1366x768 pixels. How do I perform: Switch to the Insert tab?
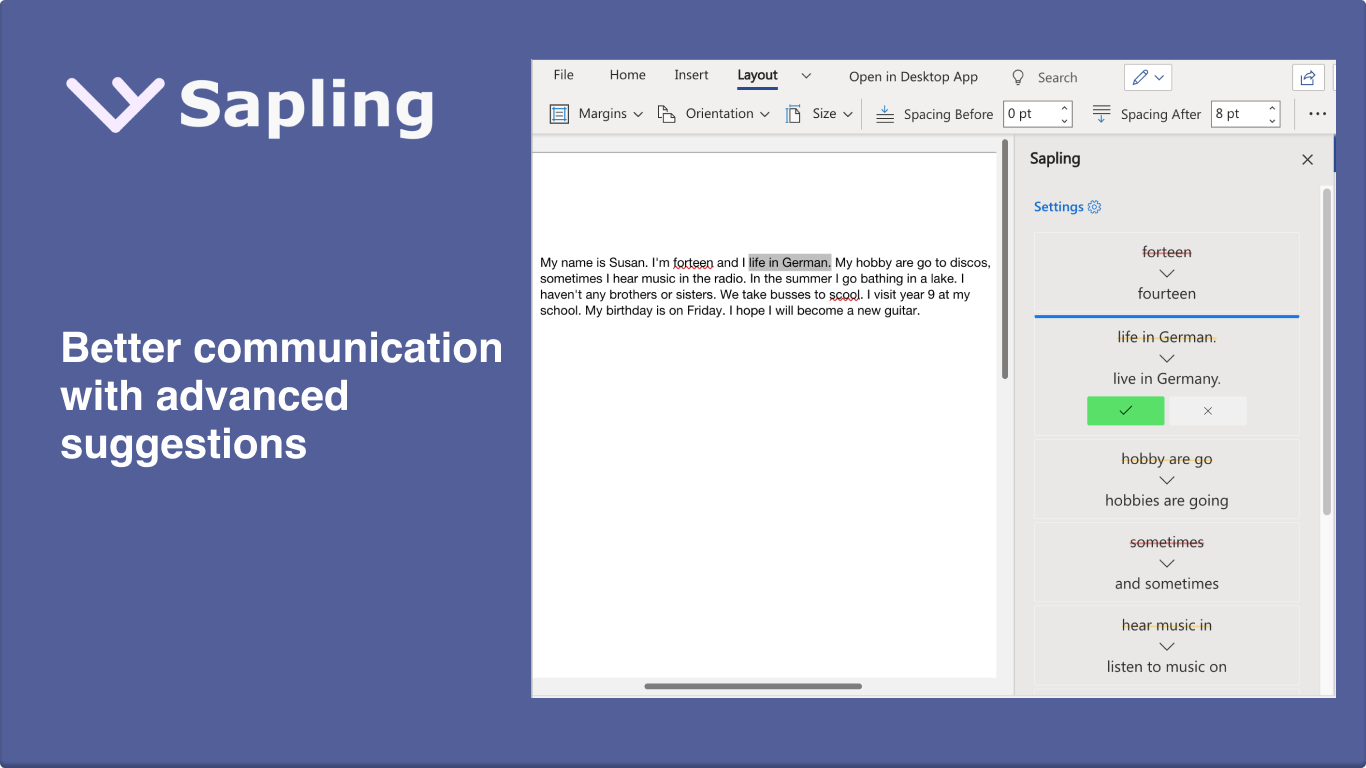[691, 75]
